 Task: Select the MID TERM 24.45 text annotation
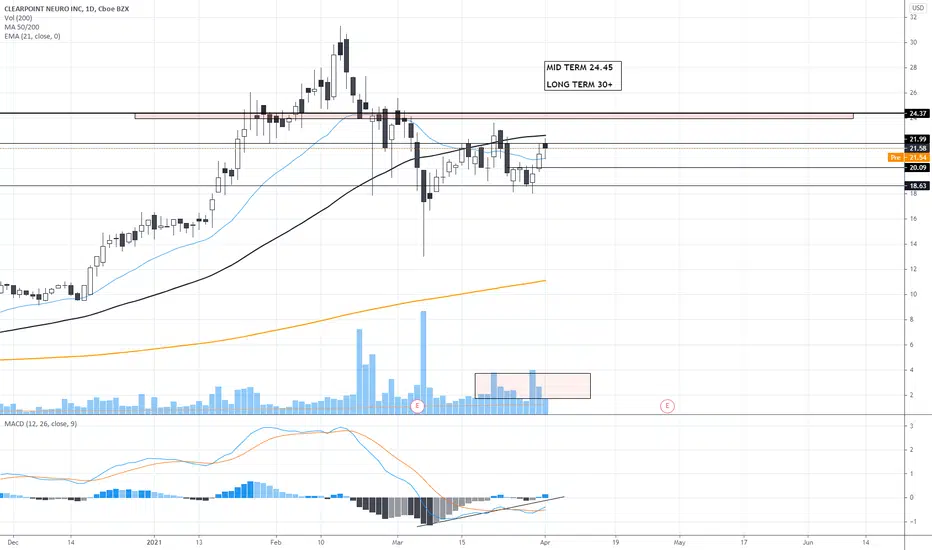tap(580, 68)
